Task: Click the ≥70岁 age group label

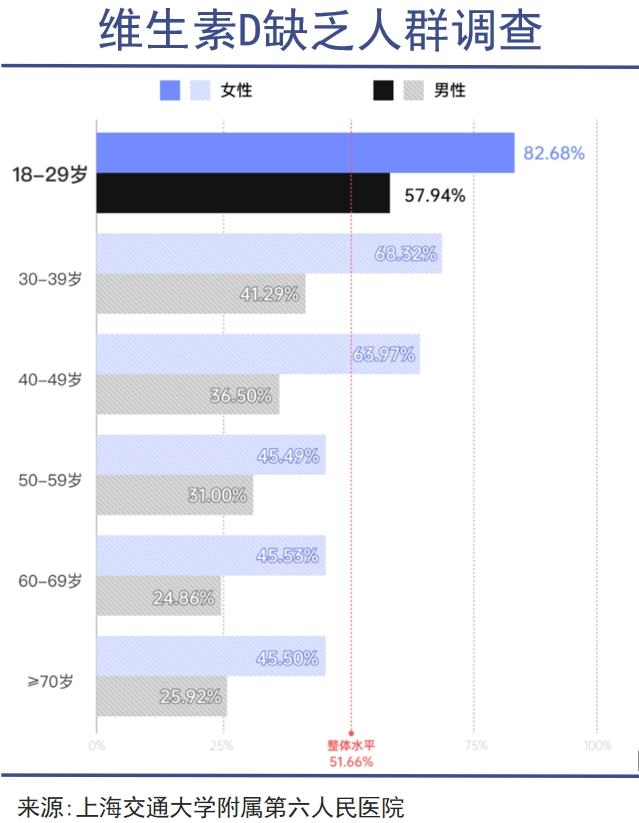Action: [50, 681]
